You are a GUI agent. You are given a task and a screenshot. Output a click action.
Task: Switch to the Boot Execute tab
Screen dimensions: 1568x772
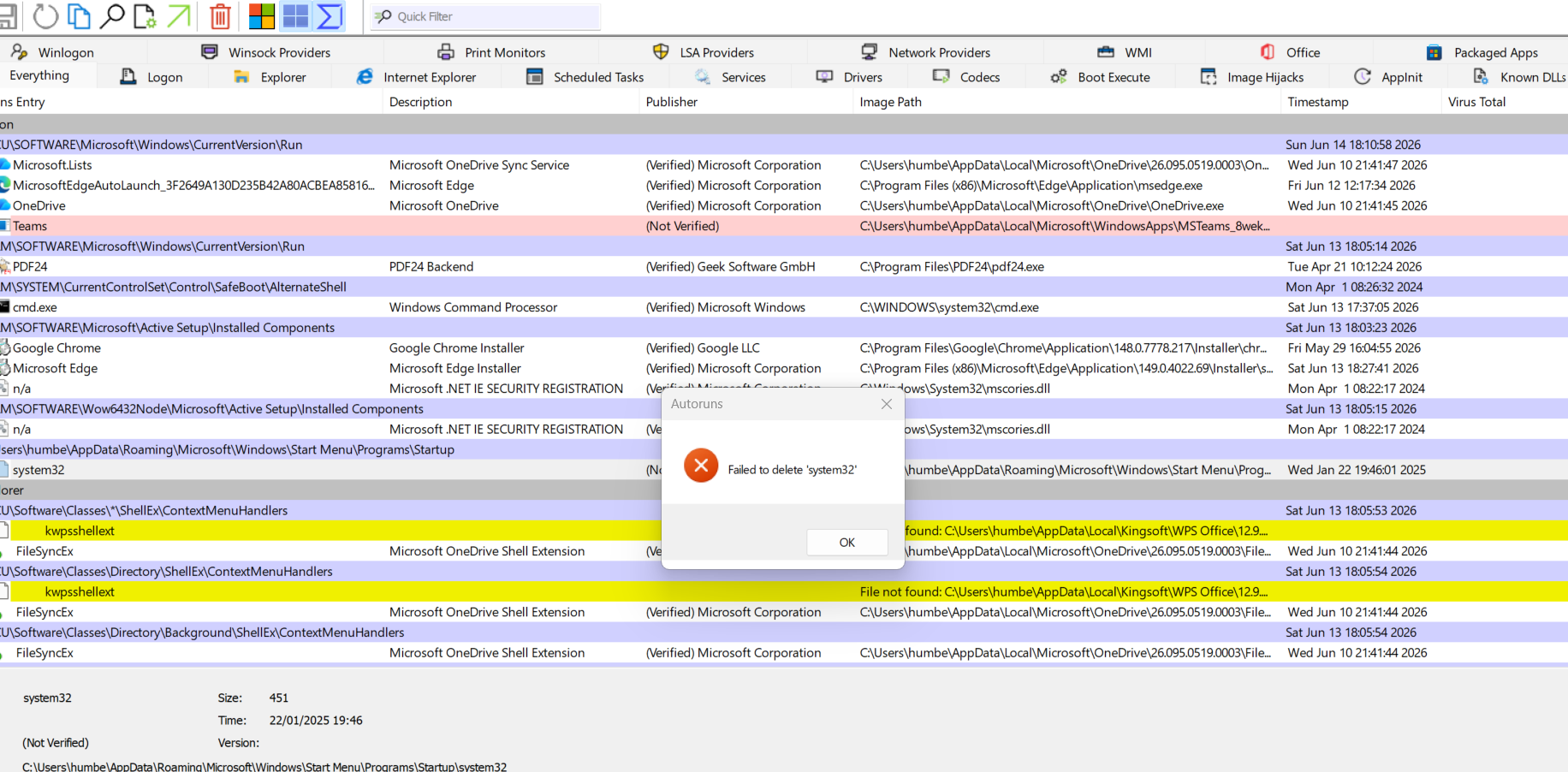[x=1101, y=77]
